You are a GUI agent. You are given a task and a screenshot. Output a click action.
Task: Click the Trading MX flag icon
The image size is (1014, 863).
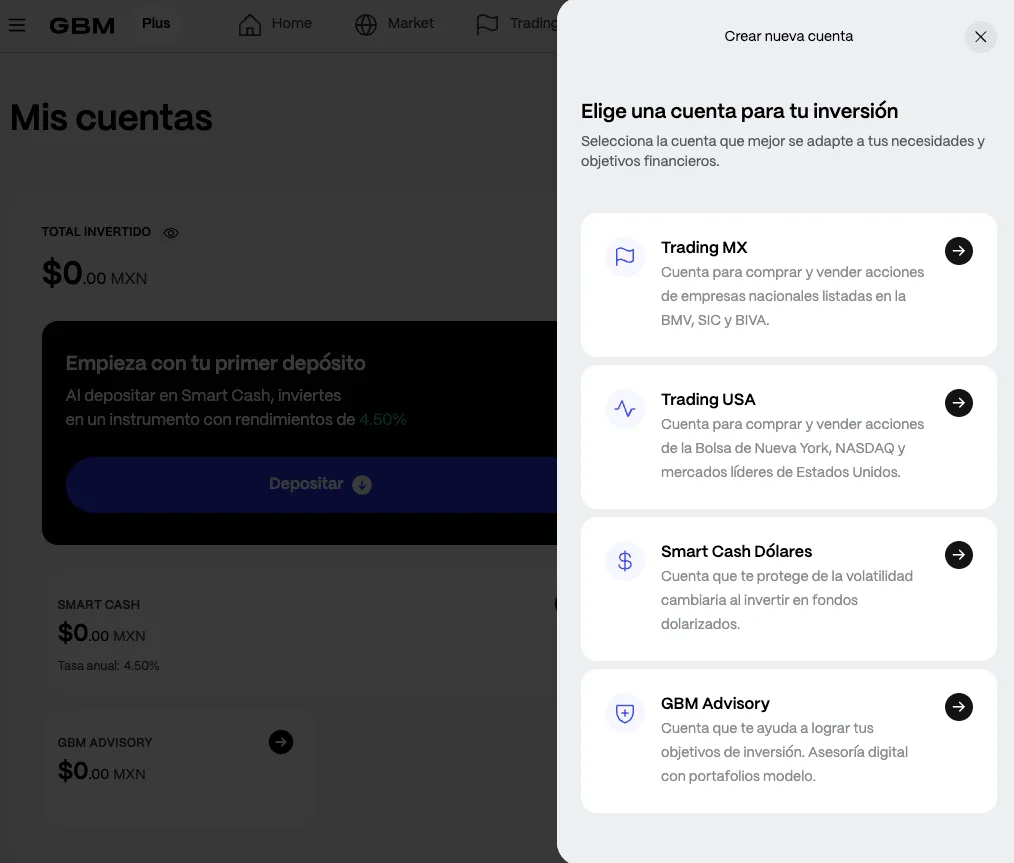(x=625, y=257)
